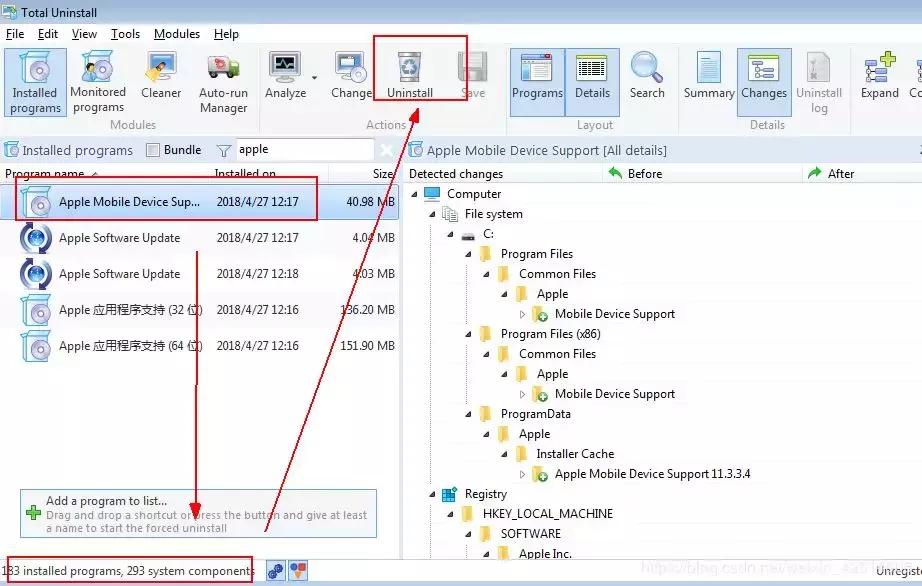This screenshot has width=922, height=586.
Task: Click the Change action button
Action: click(351, 75)
